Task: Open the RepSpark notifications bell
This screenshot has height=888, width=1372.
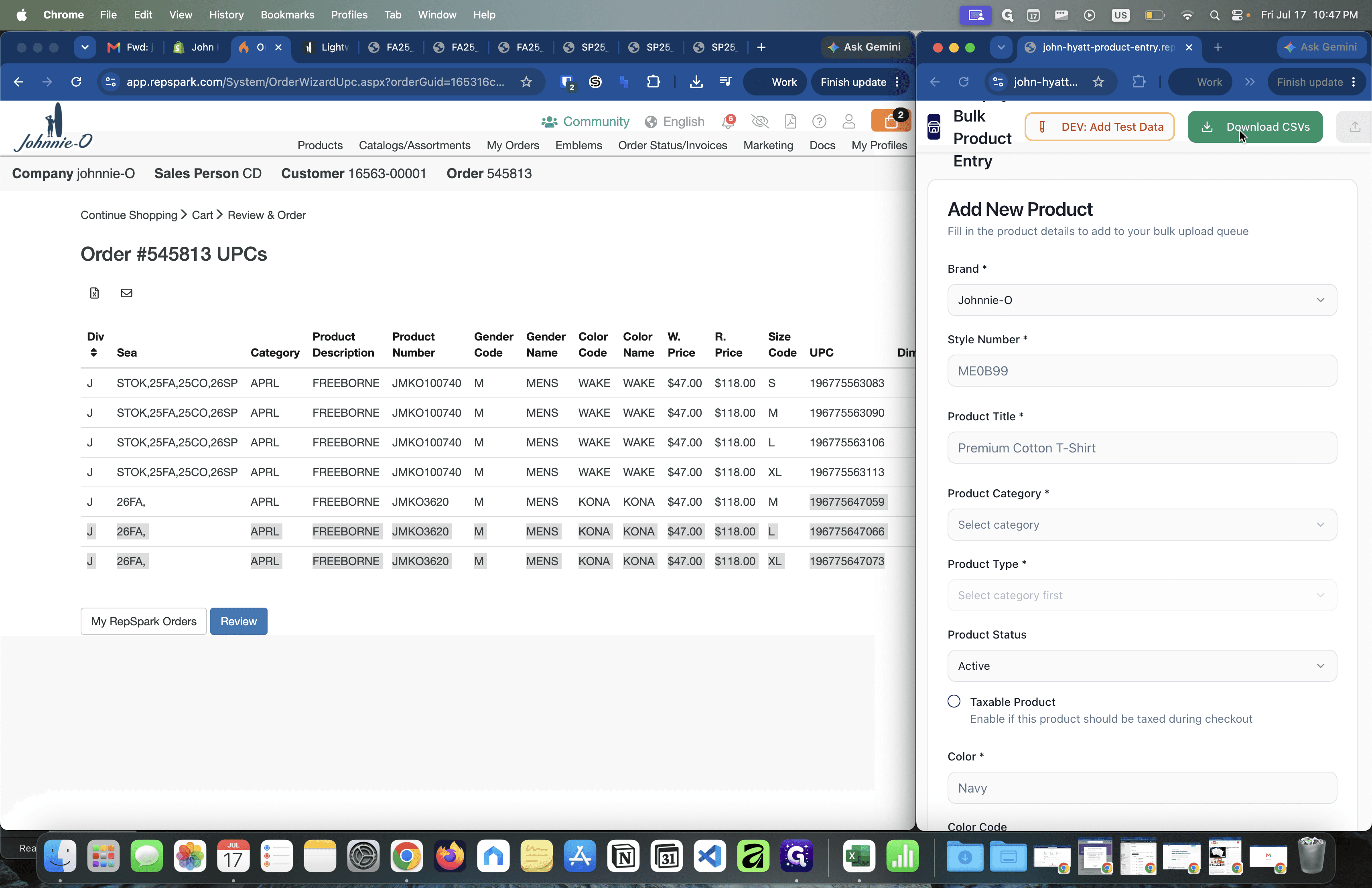Action: click(729, 121)
